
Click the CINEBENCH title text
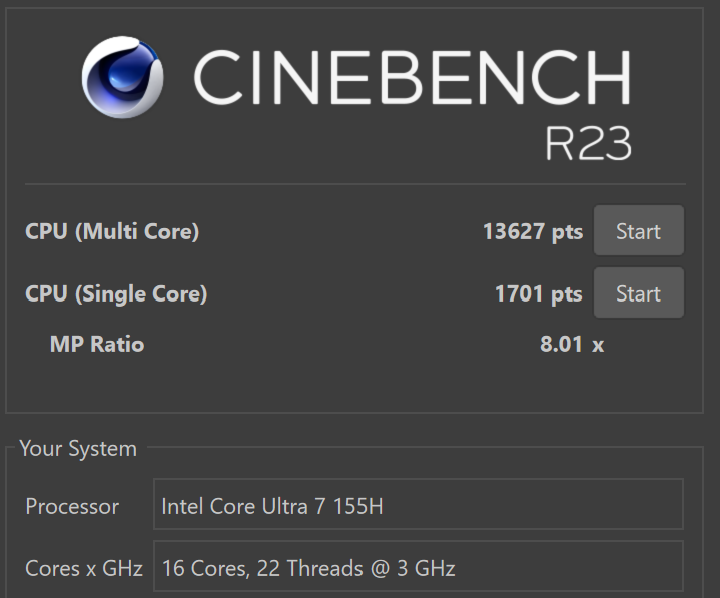pos(411,78)
